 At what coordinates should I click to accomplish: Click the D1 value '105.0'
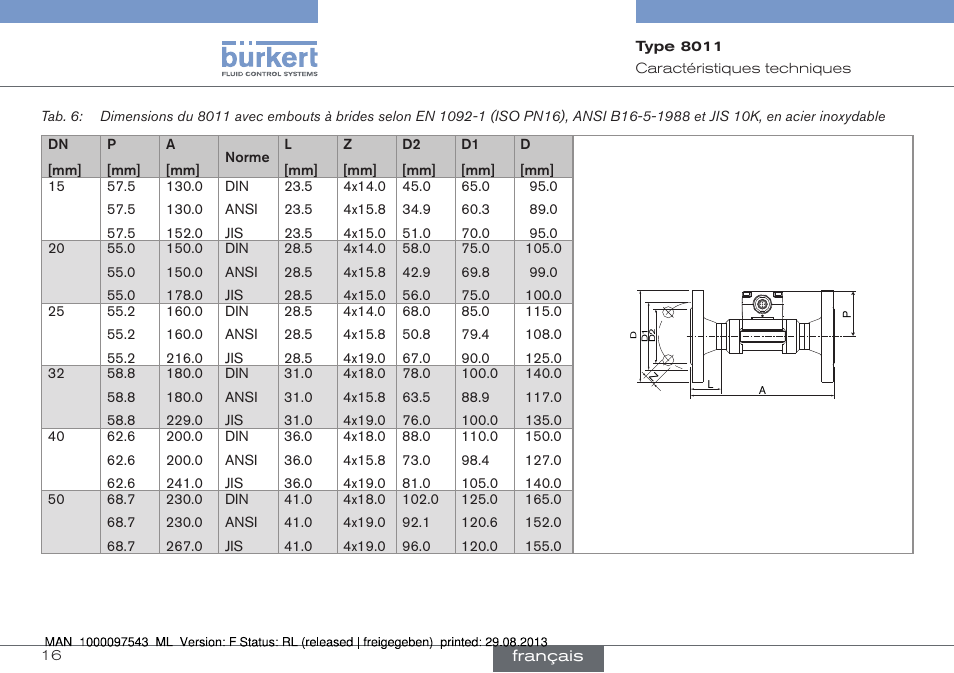tap(479, 483)
